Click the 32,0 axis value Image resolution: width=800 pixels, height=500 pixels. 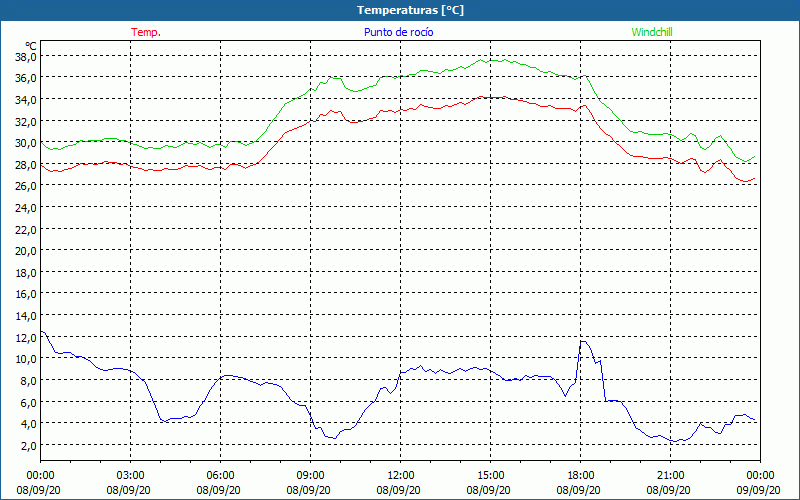coord(26,121)
